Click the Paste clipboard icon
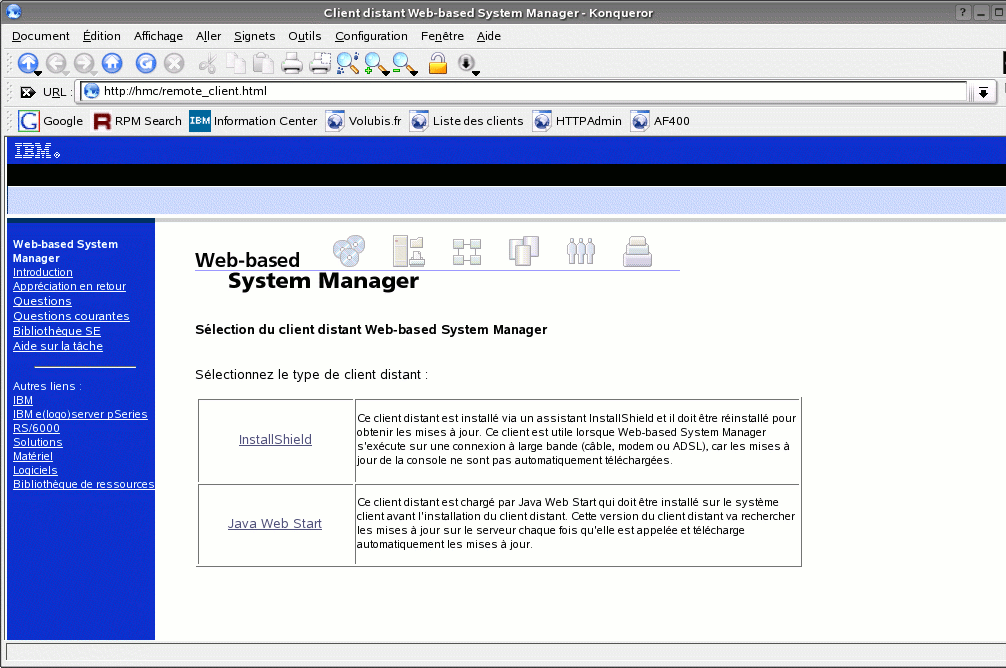 click(263, 63)
